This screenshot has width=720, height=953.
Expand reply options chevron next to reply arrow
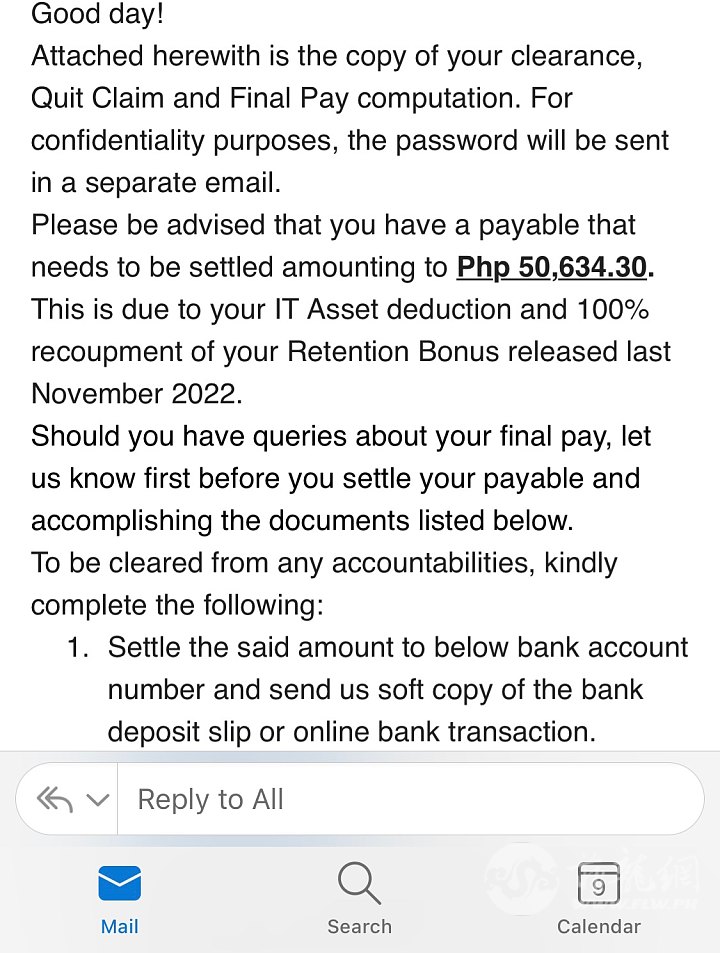coord(98,799)
